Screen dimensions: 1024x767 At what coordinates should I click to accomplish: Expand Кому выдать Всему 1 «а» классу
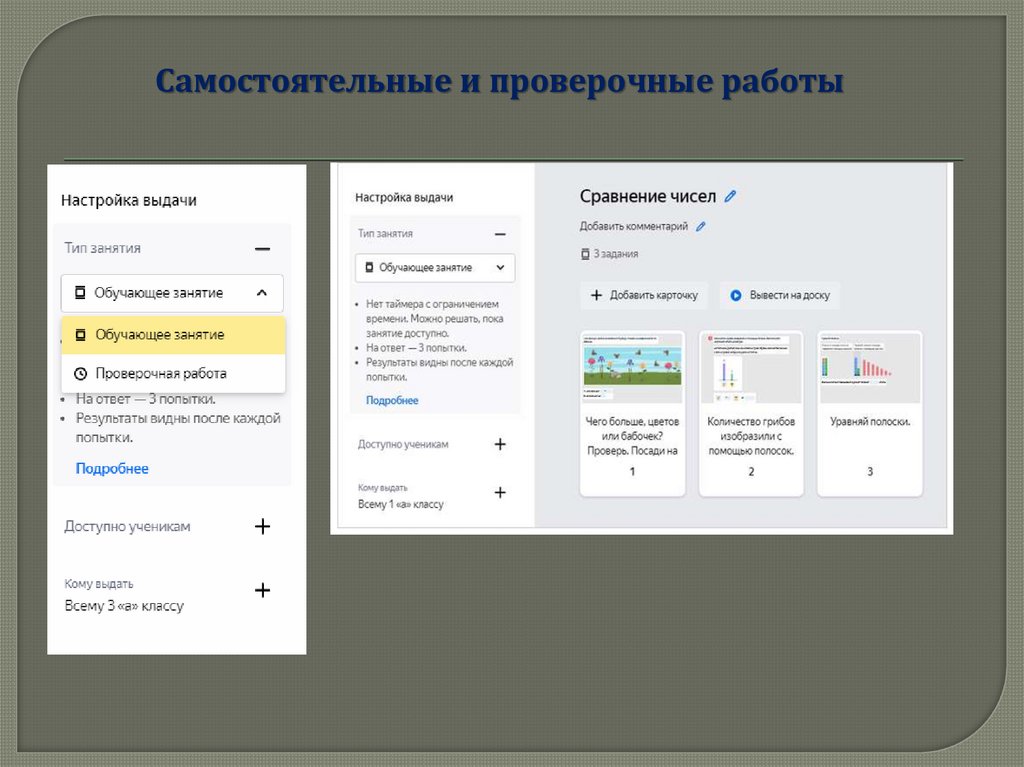500,493
